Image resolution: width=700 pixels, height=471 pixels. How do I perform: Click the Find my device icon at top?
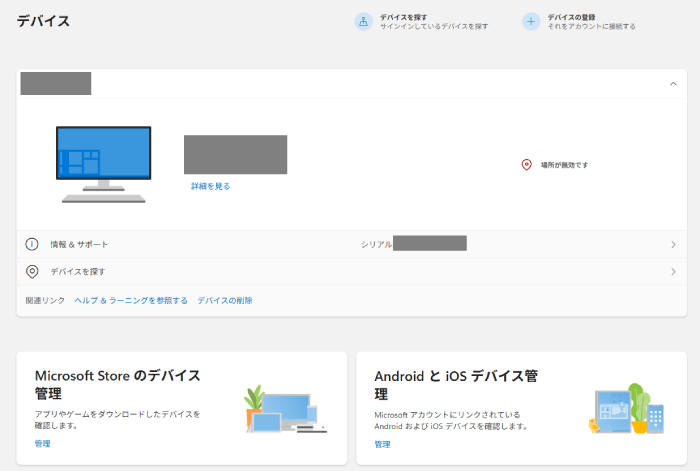(363, 21)
